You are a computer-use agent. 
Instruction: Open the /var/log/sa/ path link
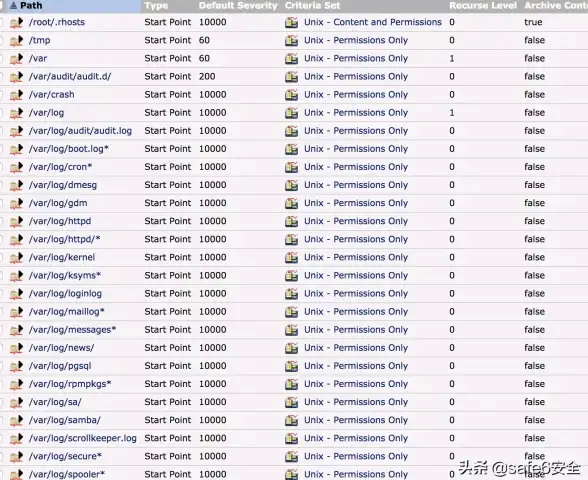[55, 402]
